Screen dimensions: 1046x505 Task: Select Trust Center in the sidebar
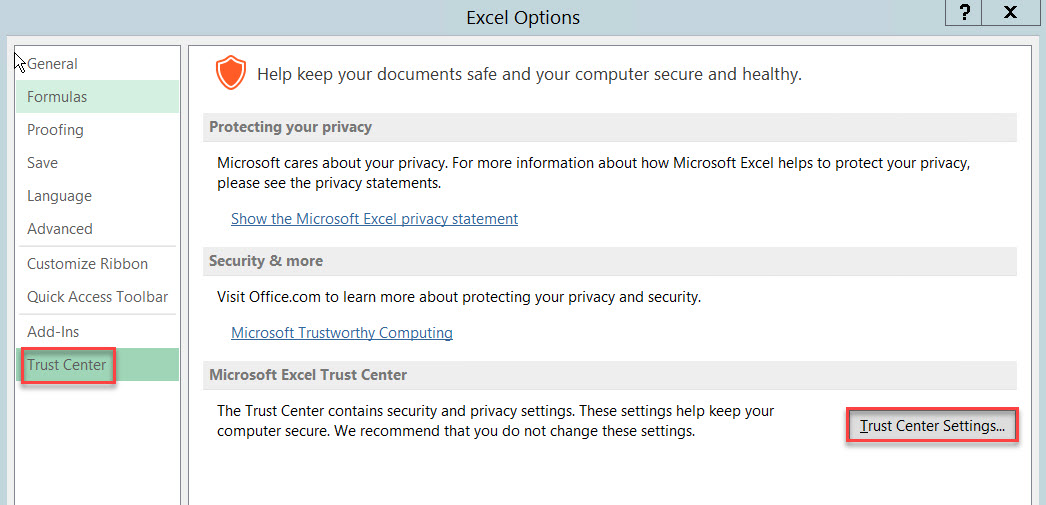(x=67, y=365)
